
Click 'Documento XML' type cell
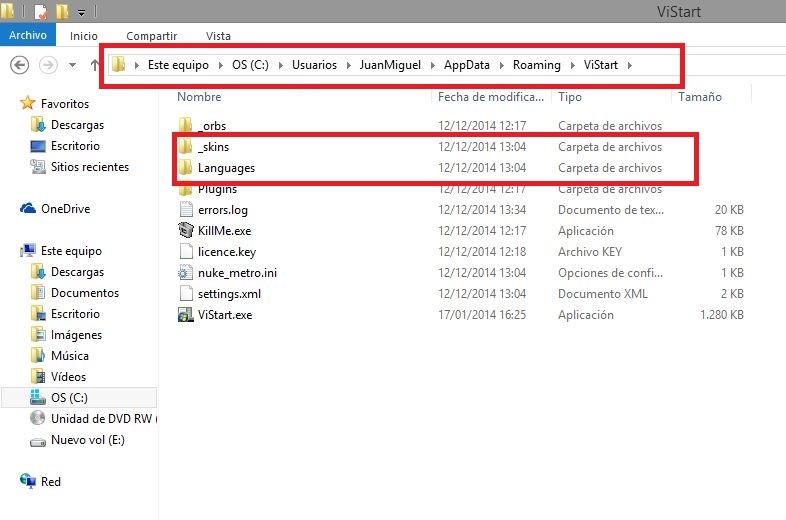(603, 294)
